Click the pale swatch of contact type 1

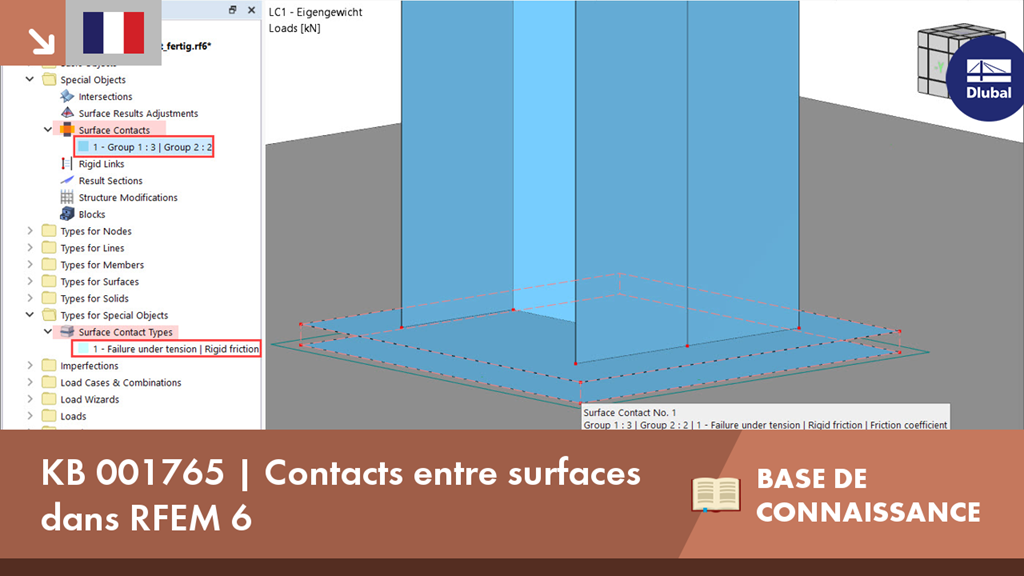pos(84,349)
